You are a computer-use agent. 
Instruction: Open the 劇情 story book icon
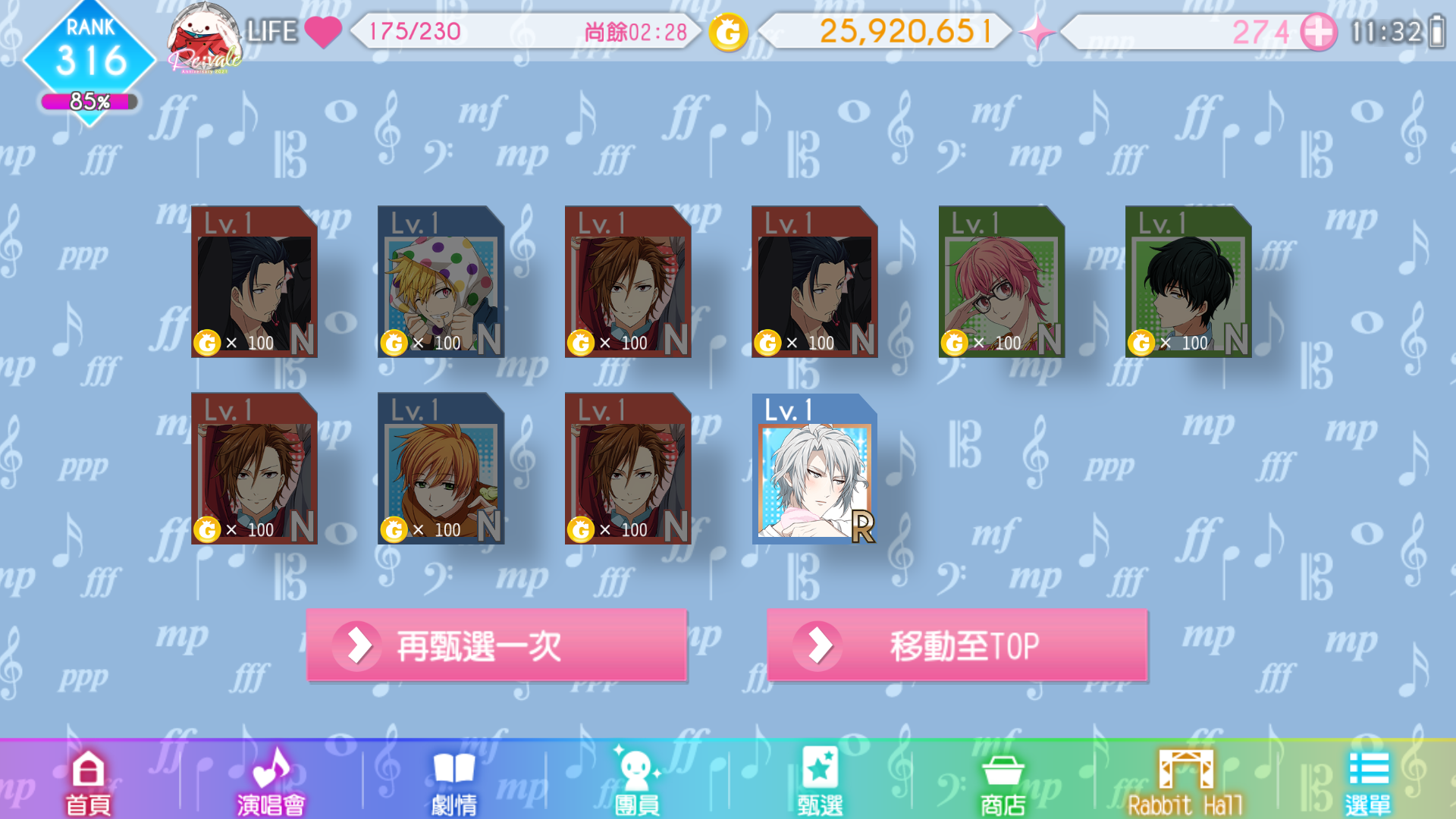(453, 783)
